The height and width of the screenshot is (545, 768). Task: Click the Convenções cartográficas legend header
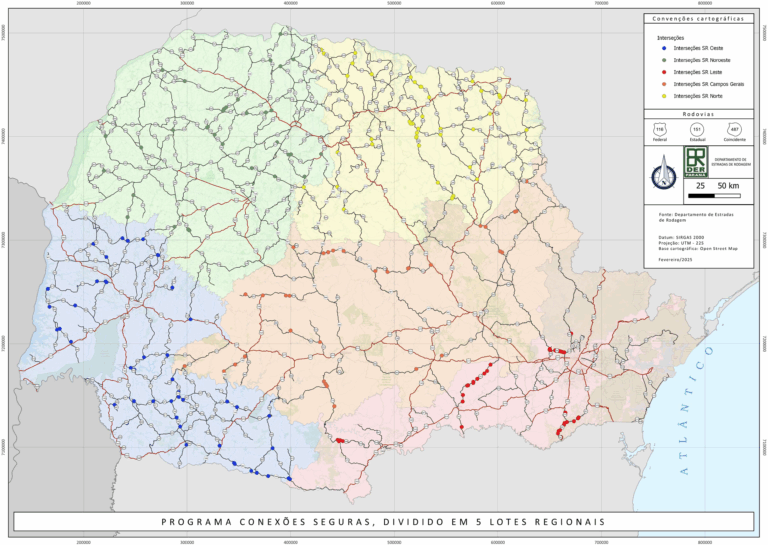[x=697, y=19]
